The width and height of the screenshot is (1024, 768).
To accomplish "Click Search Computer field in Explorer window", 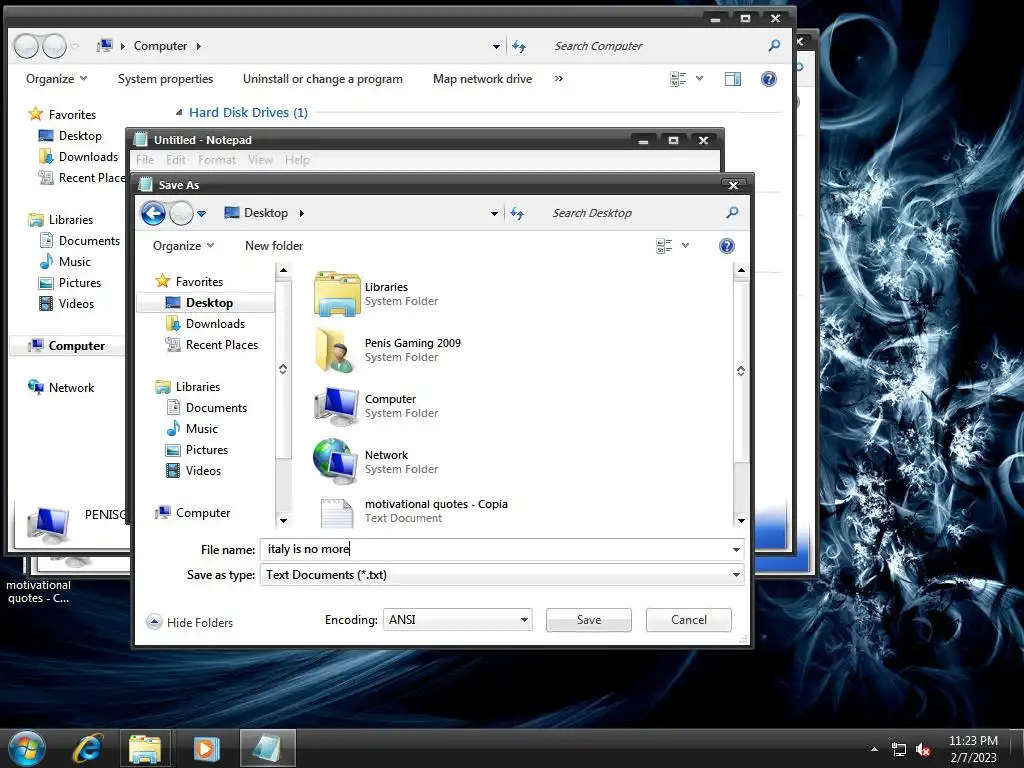I will 653,46.
